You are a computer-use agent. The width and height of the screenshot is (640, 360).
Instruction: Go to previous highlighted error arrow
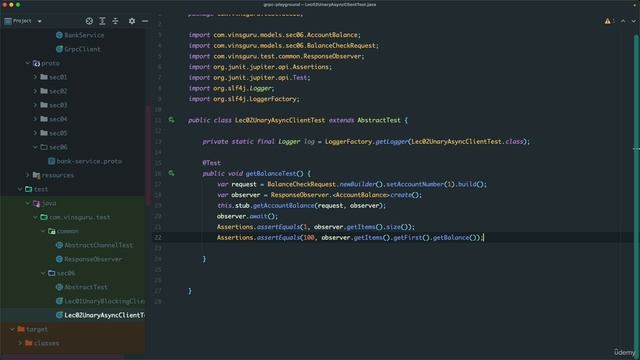point(623,21)
